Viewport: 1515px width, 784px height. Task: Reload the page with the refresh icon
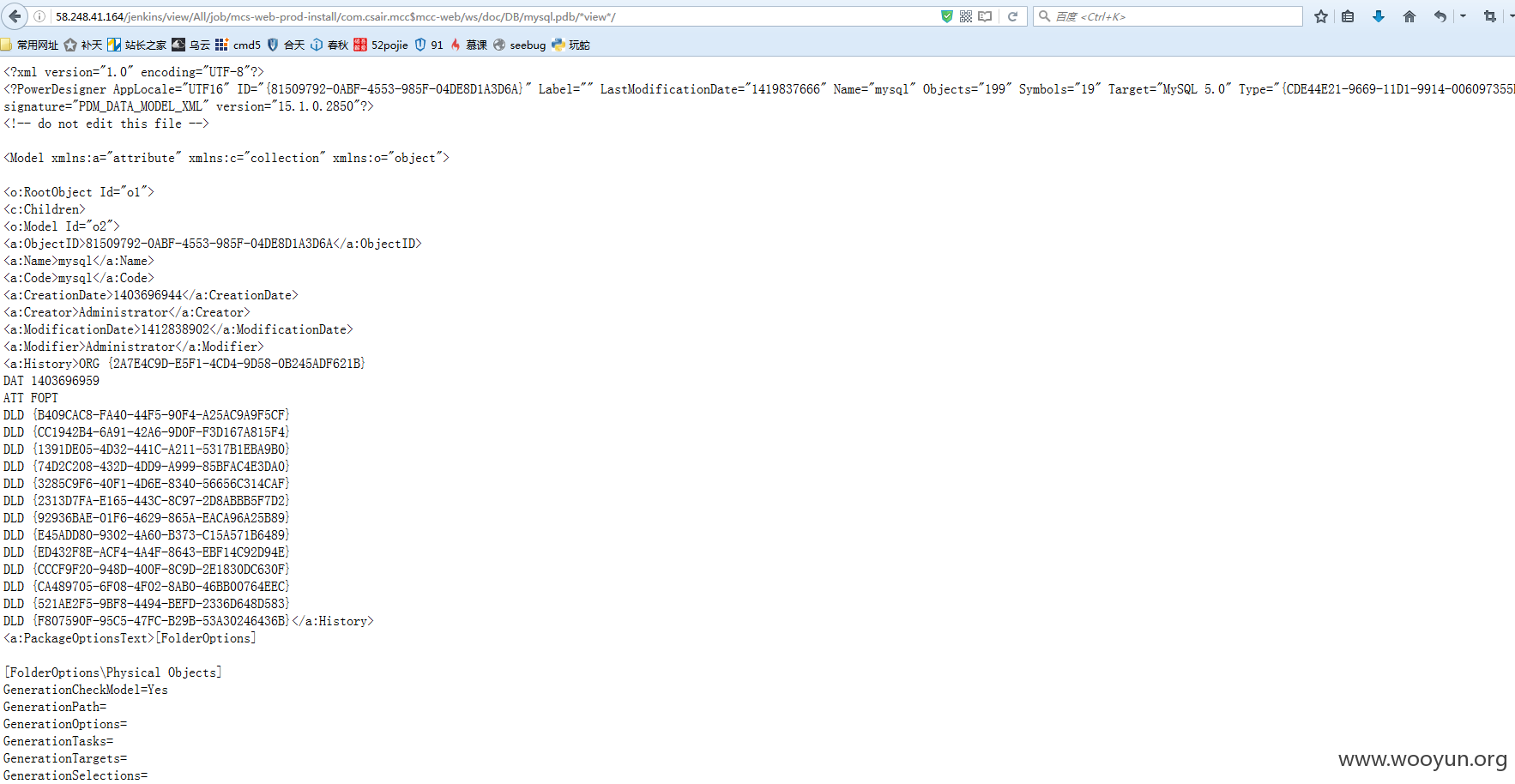click(1012, 16)
